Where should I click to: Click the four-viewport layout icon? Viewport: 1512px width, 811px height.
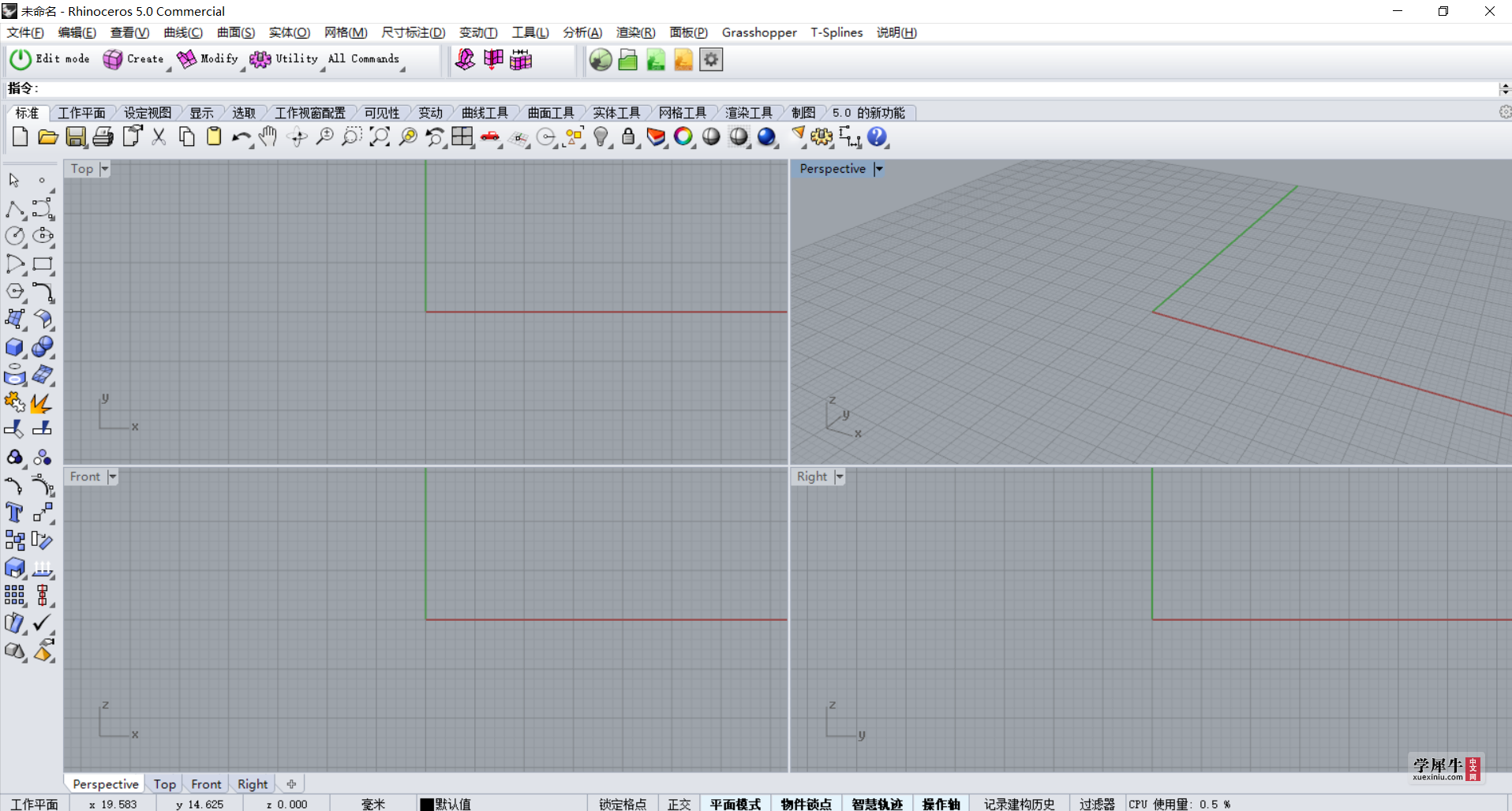(x=462, y=137)
